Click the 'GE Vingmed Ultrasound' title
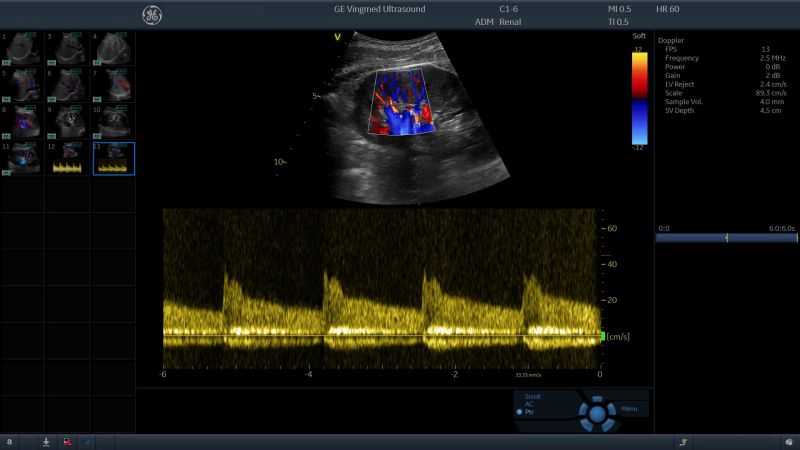The image size is (800, 450). pos(379,9)
